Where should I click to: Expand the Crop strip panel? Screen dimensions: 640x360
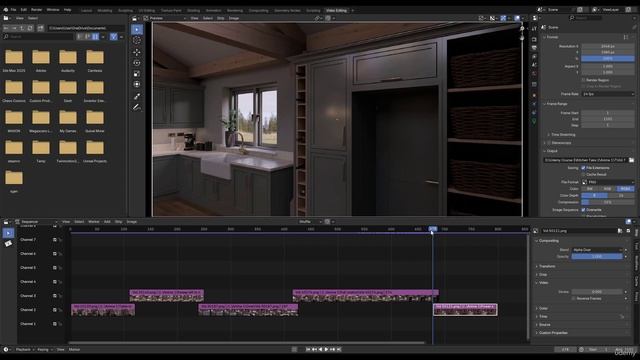point(542,274)
